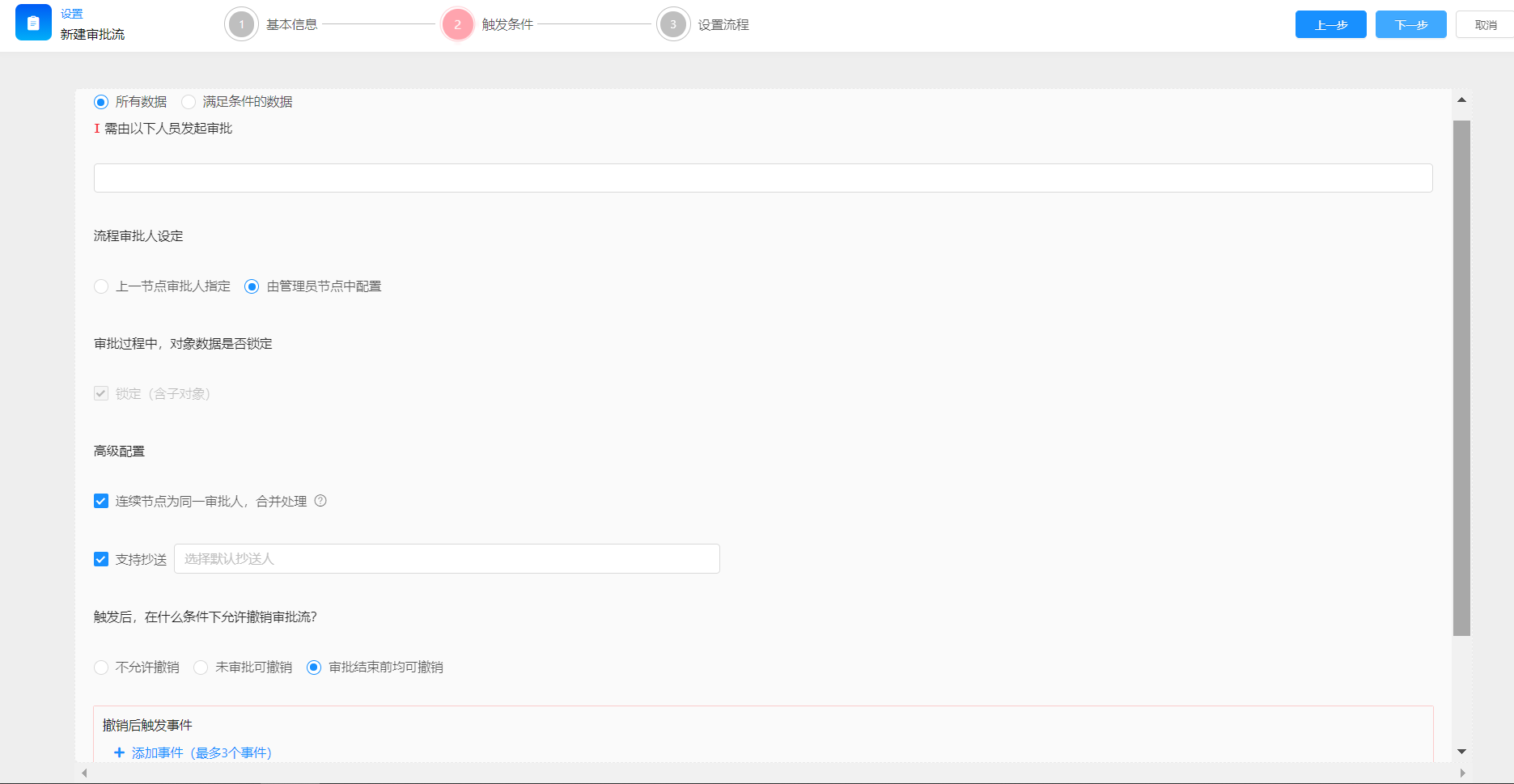Select 上一节点审批人指定 radio option

[x=101, y=286]
